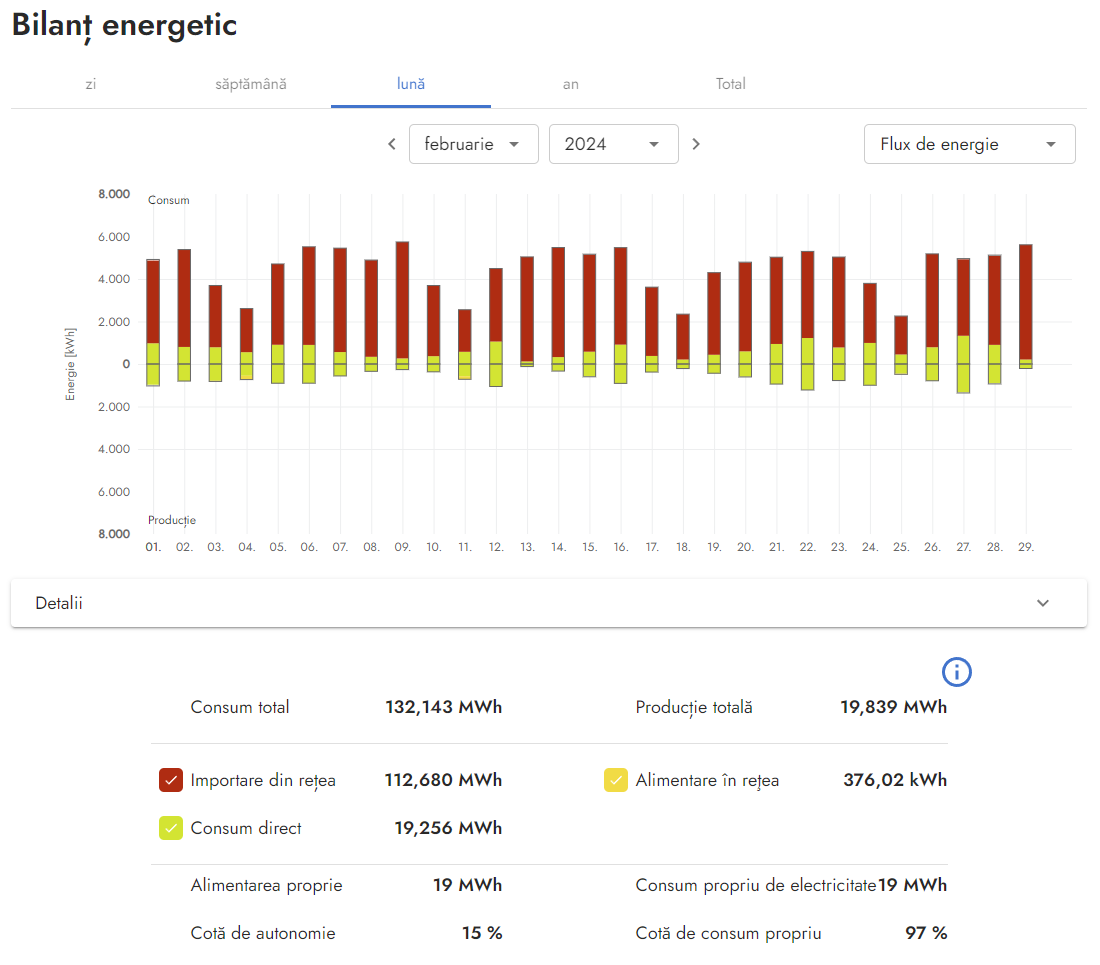1100x965 pixels.
Task: Click the day 01 consumption bar
Action: pos(153,300)
